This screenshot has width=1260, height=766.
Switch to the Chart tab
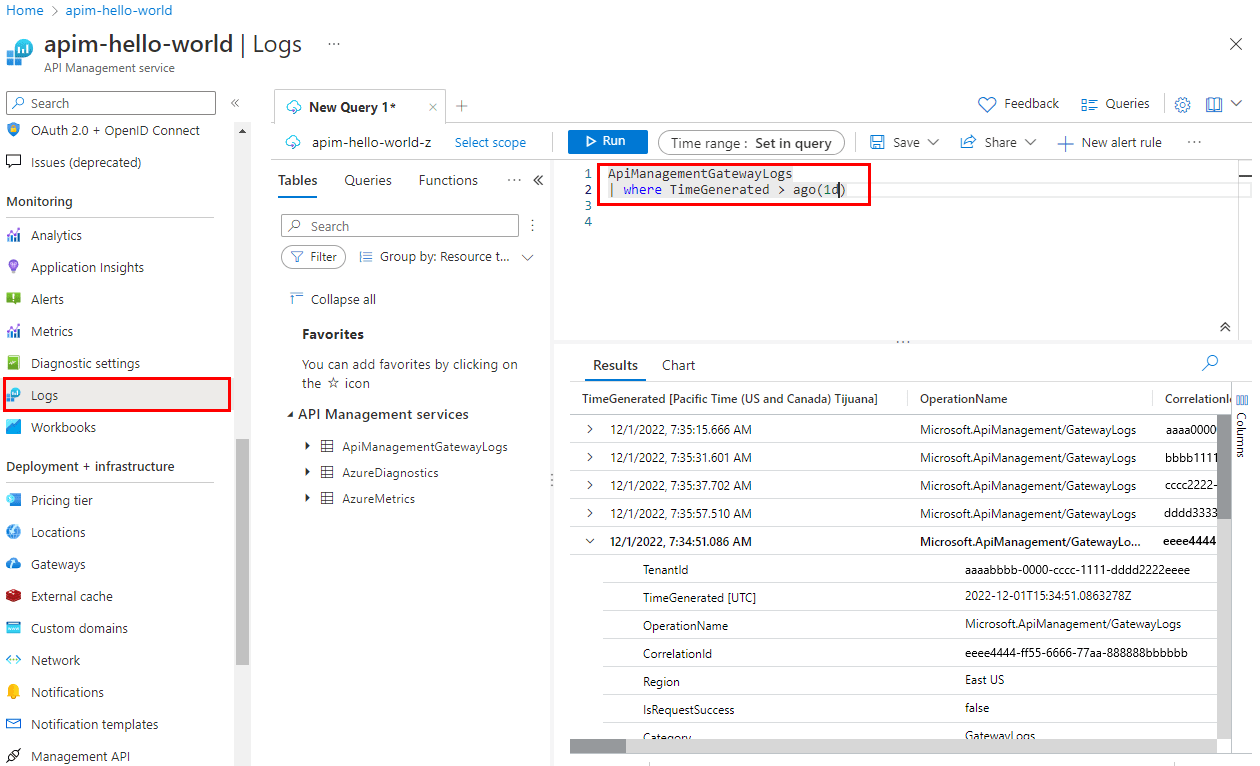click(678, 364)
